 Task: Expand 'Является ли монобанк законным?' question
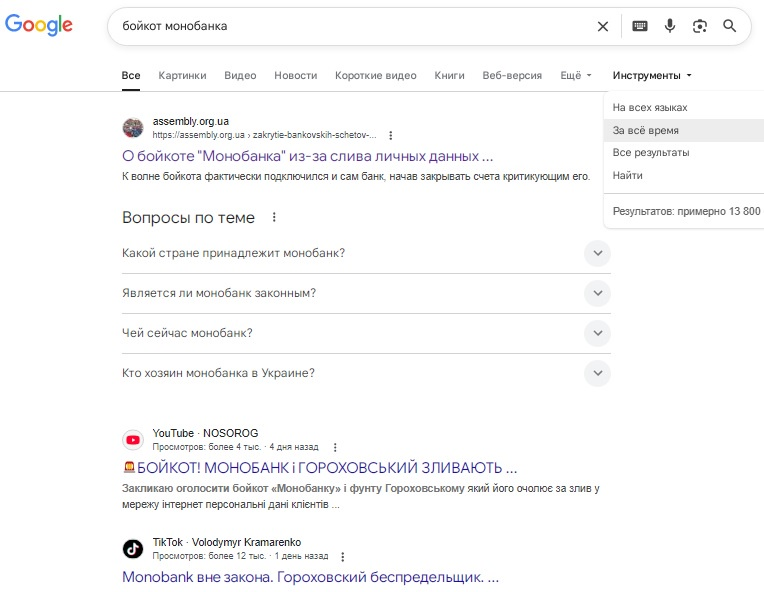[x=597, y=293]
